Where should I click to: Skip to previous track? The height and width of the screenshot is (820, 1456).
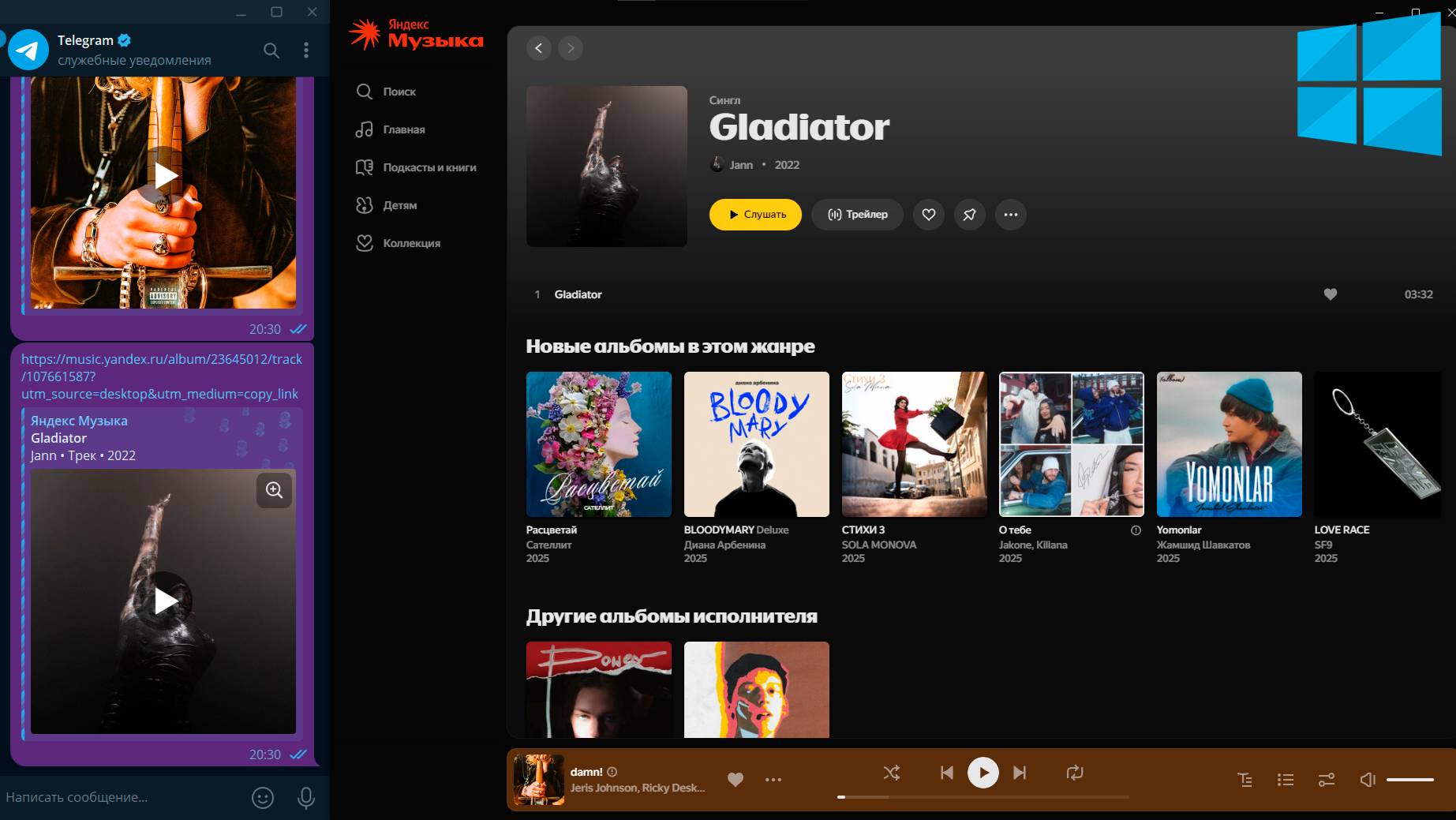point(947,773)
